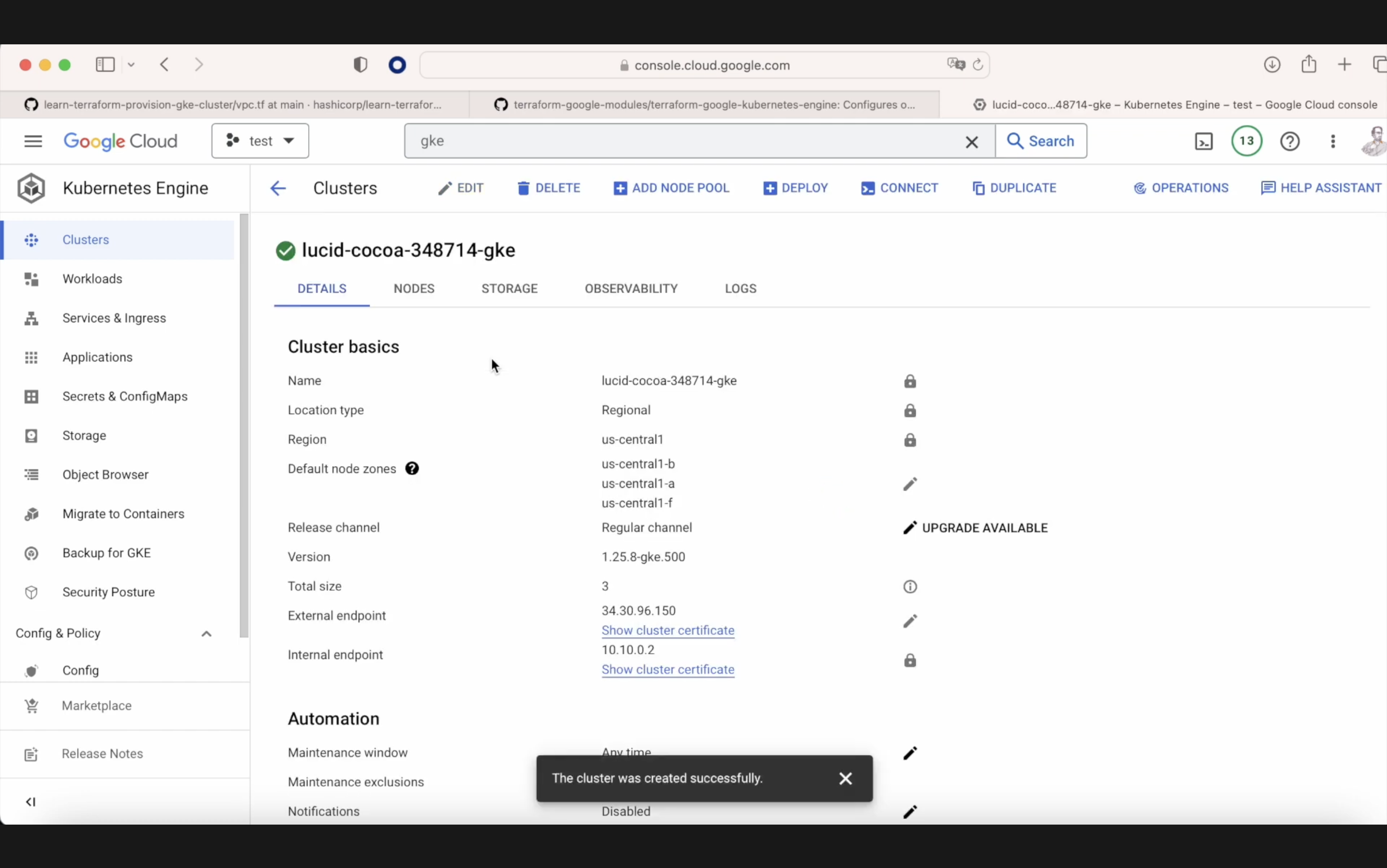This screenshot has width=1387, height=868.
Task: Click the Default node zones help icon
Action: (412, 468)
